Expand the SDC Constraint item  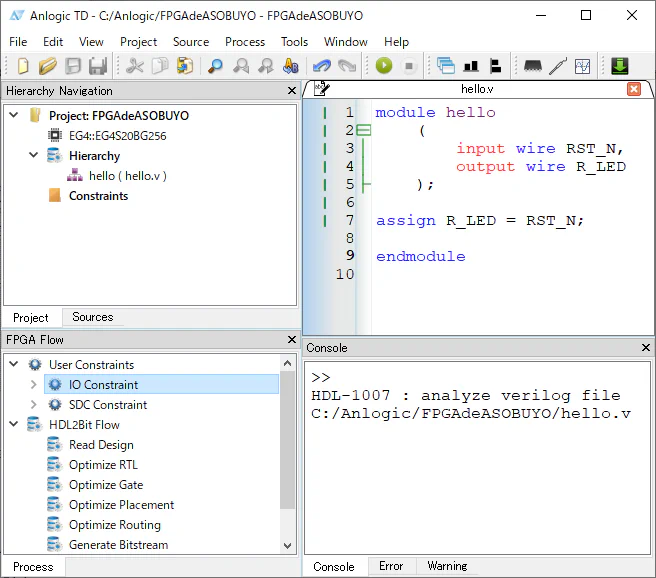point(33,405)
